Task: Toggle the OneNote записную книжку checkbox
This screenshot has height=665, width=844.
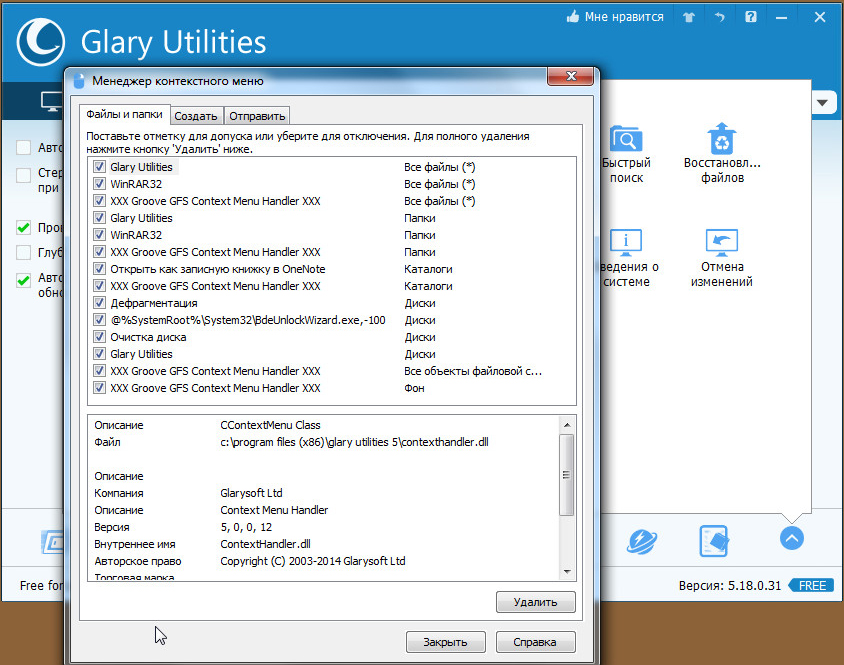Action: (99, 269)
